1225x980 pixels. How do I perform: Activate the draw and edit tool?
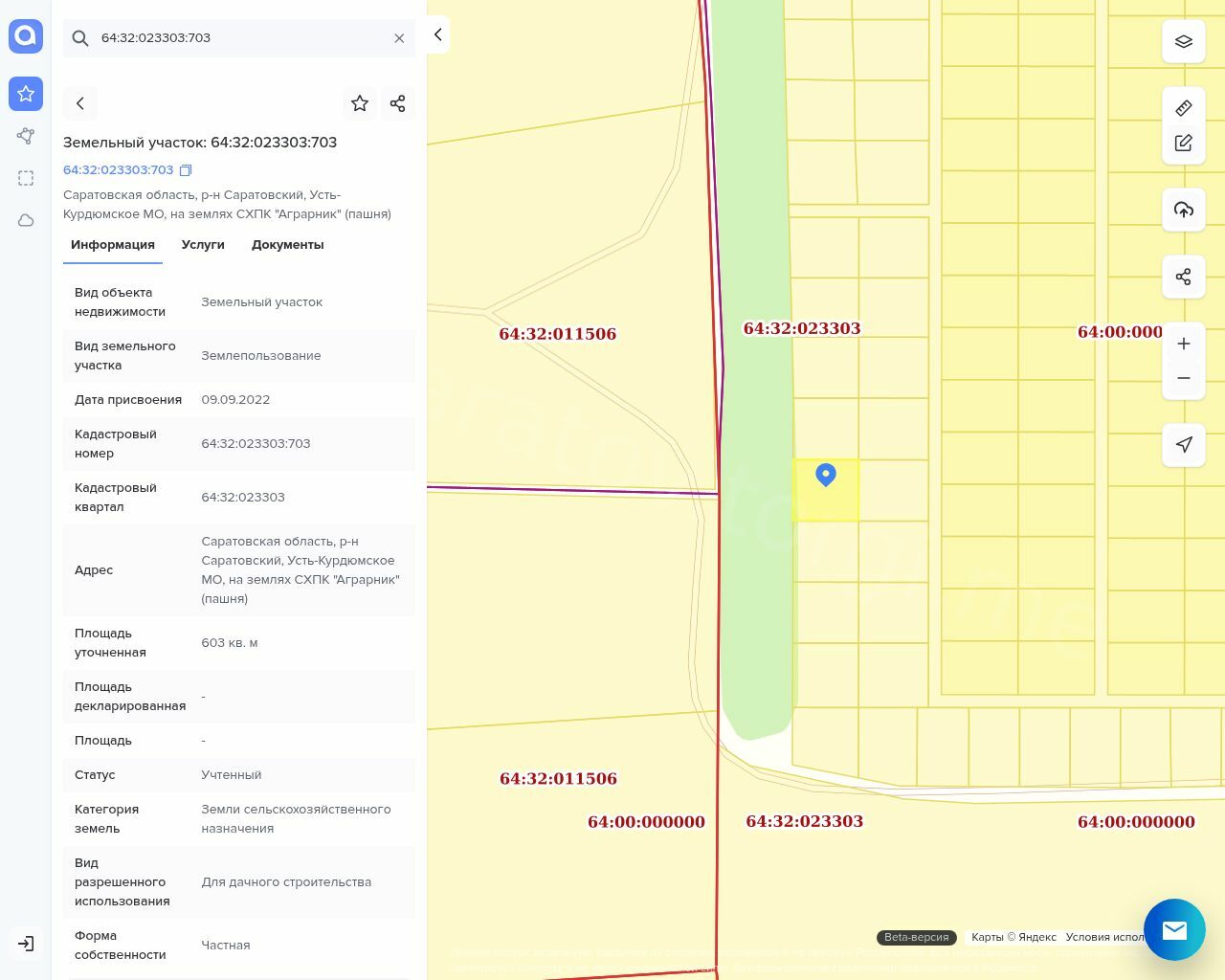(1183, 143)
